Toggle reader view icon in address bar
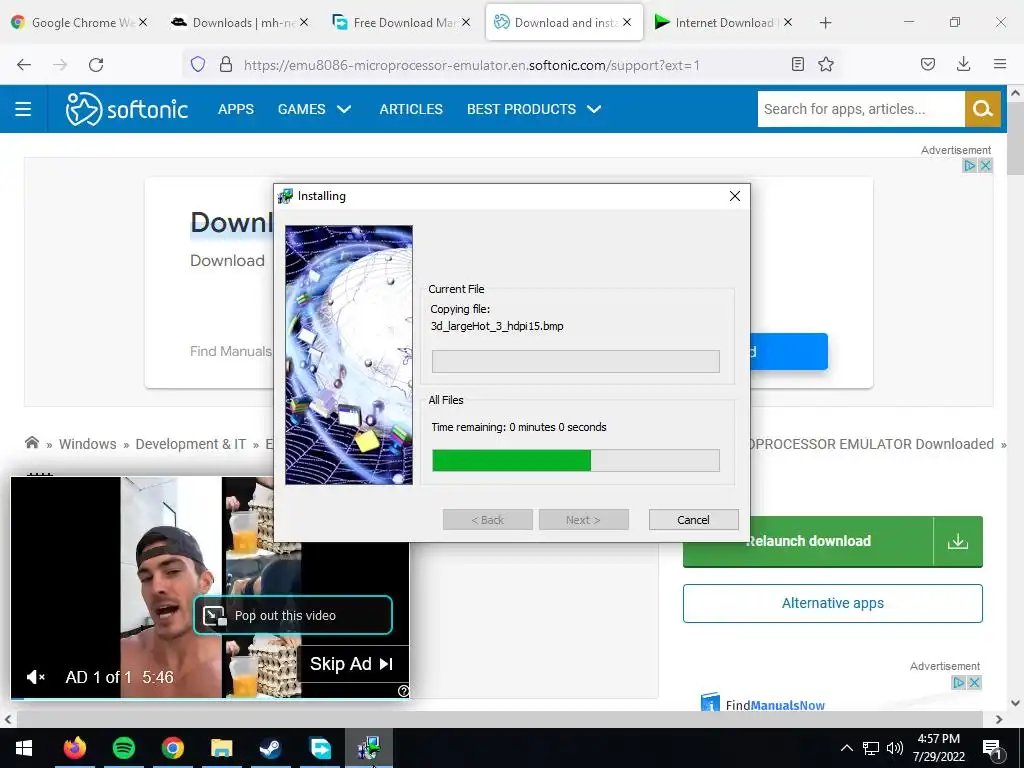1024x768 pixels. pos(797,64)
